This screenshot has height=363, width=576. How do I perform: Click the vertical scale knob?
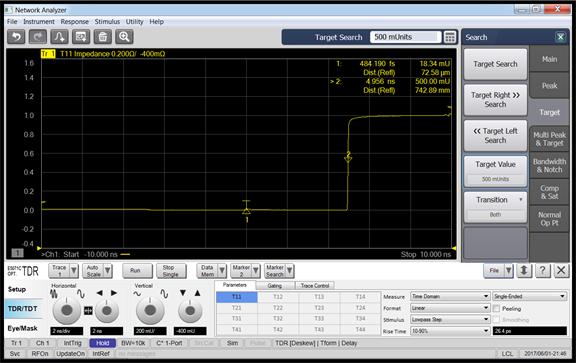pyautogui.click(x=150, y=310)
